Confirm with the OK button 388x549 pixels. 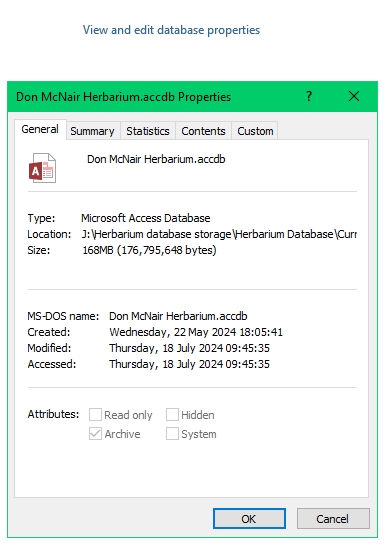pyautogui.click(x=249, y=519)
